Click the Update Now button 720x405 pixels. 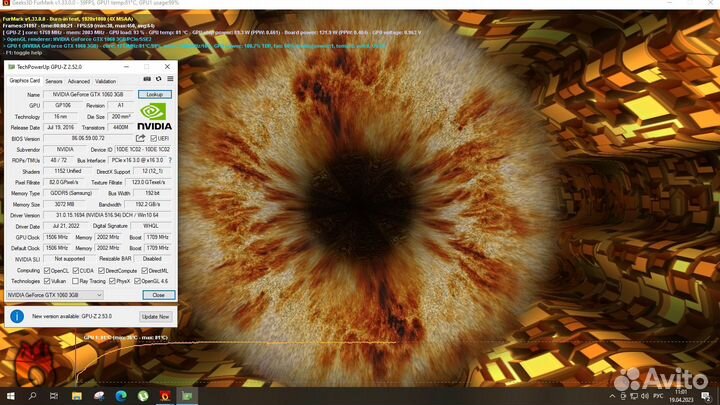click(155, 316)
